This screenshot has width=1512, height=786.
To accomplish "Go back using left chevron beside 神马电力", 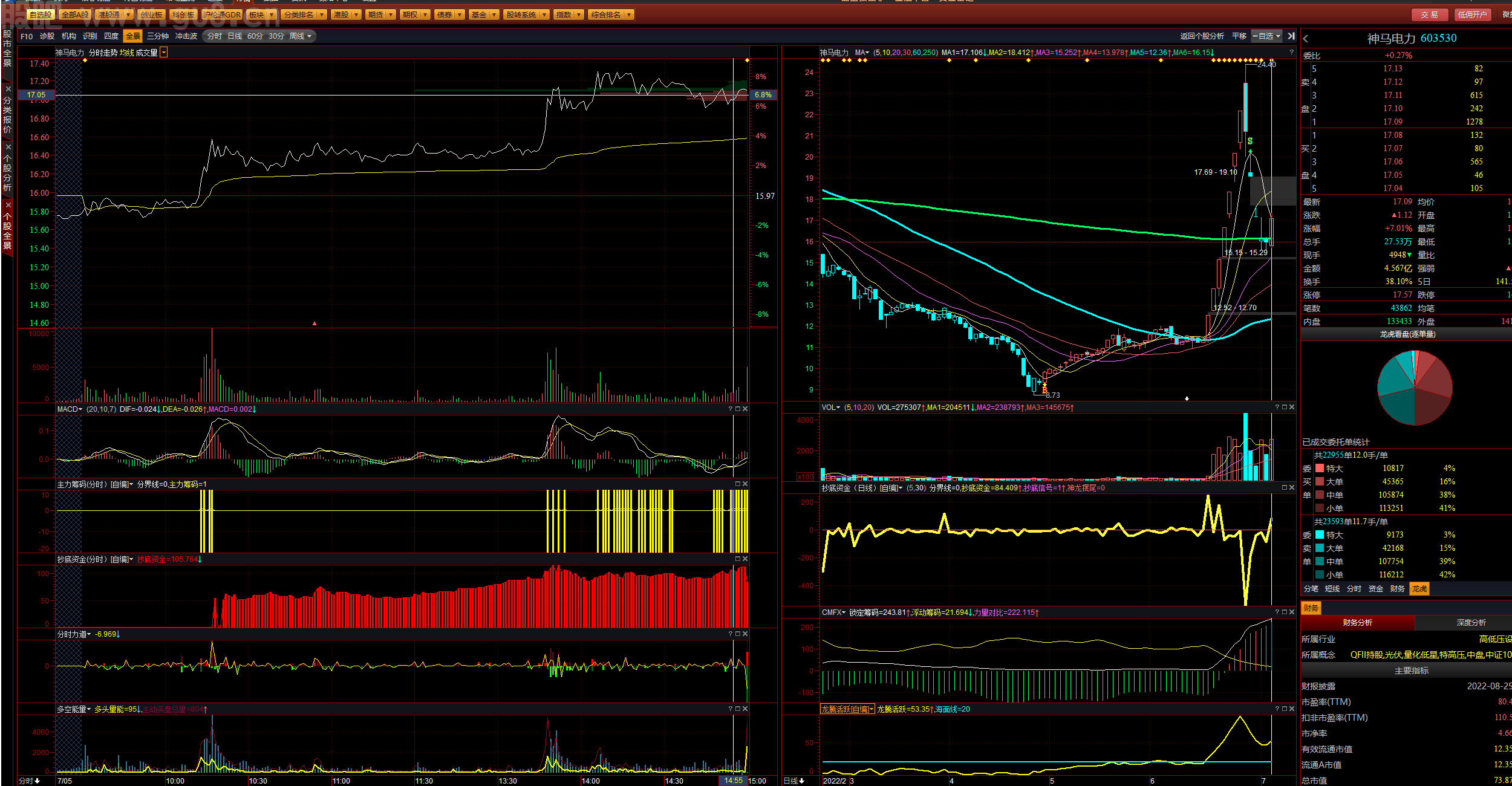I will pos(1306,39).
